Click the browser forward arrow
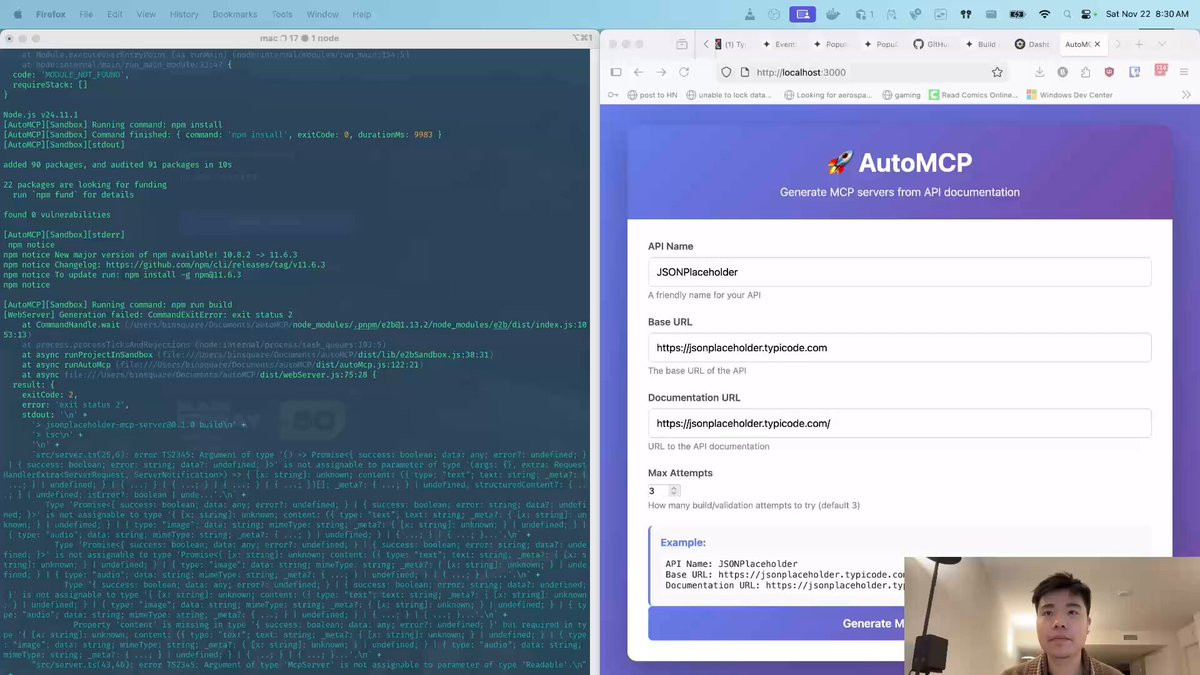 pos(661,72)
